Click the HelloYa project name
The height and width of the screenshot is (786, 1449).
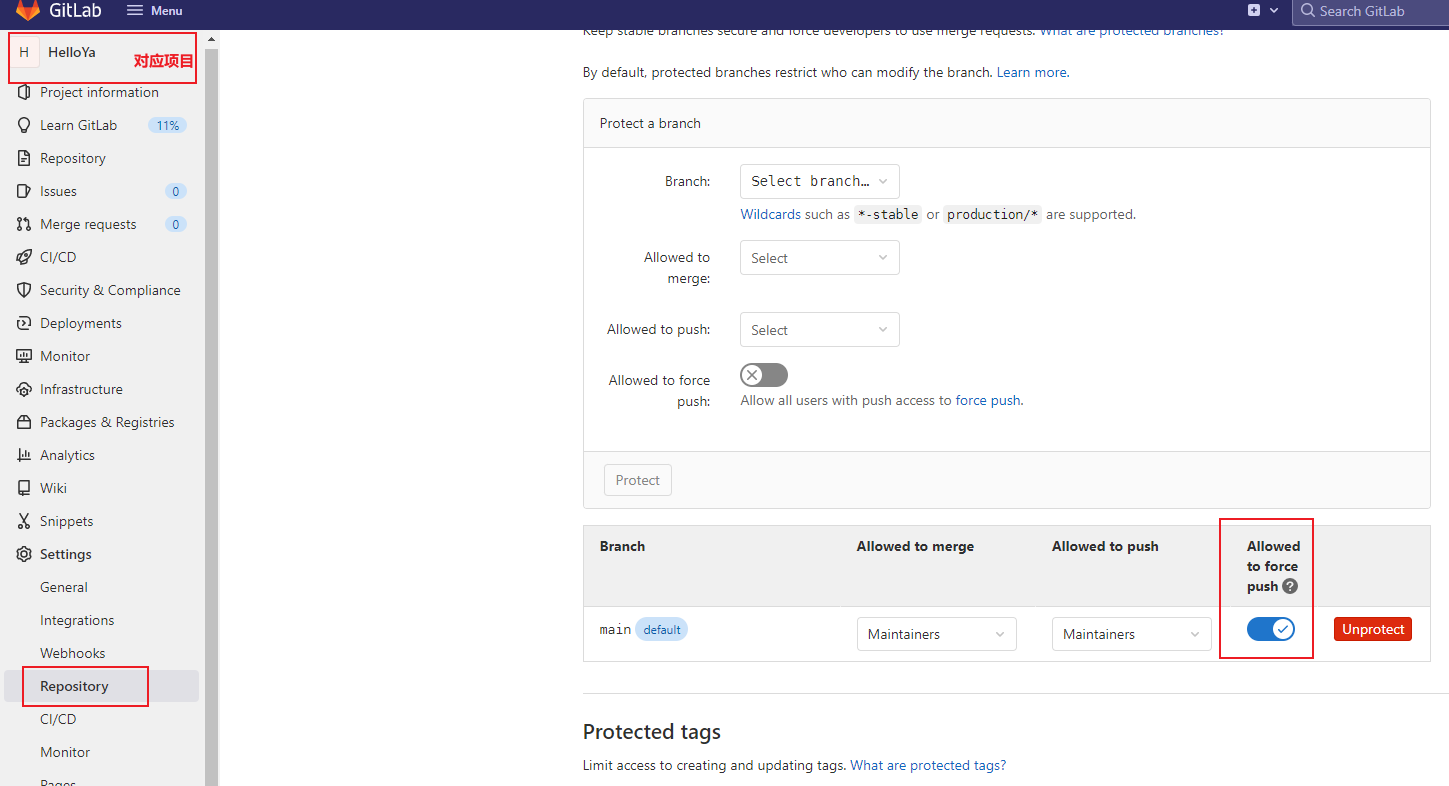[72, 52]
